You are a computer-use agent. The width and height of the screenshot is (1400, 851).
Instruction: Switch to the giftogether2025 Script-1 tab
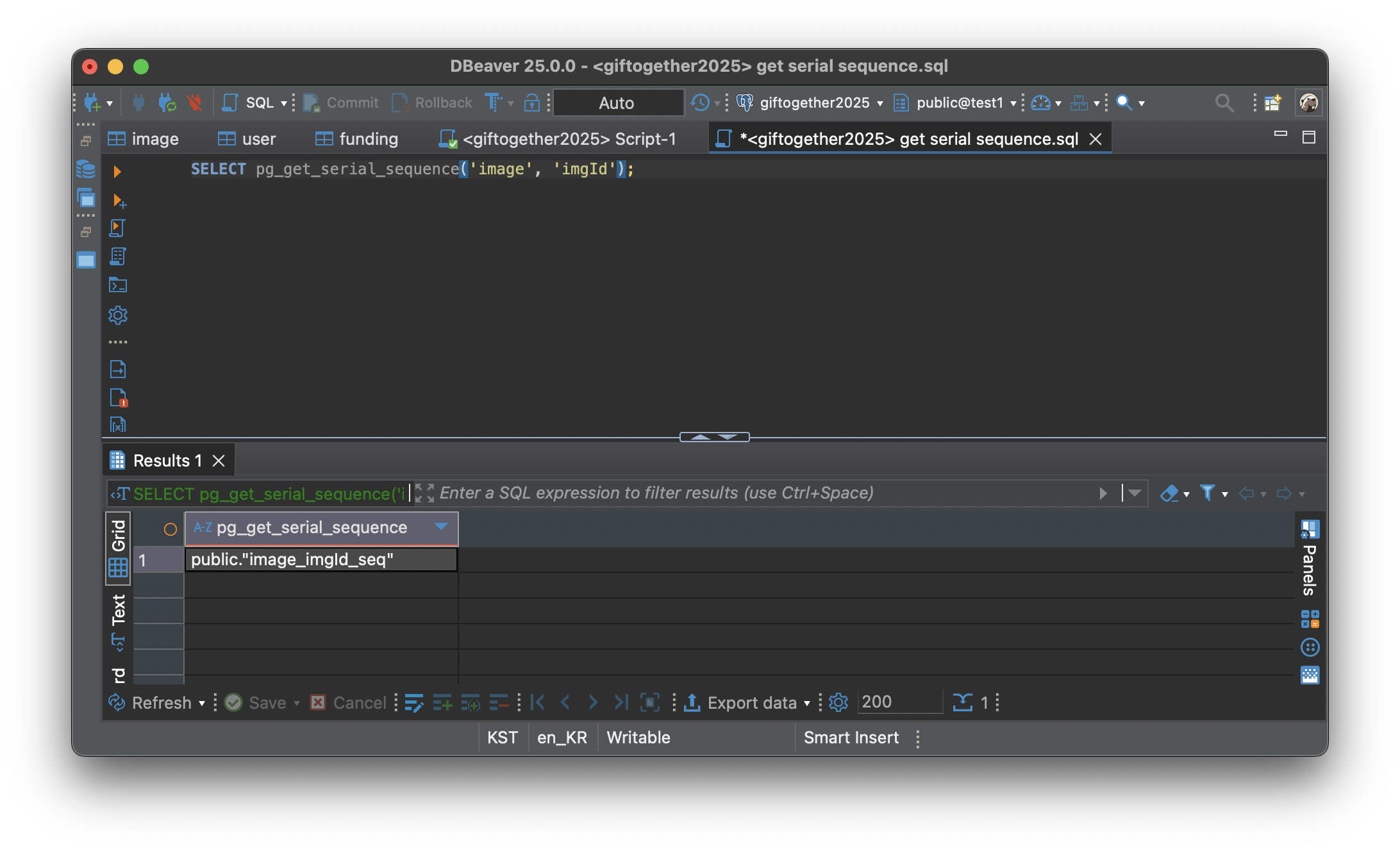[558, 139]
